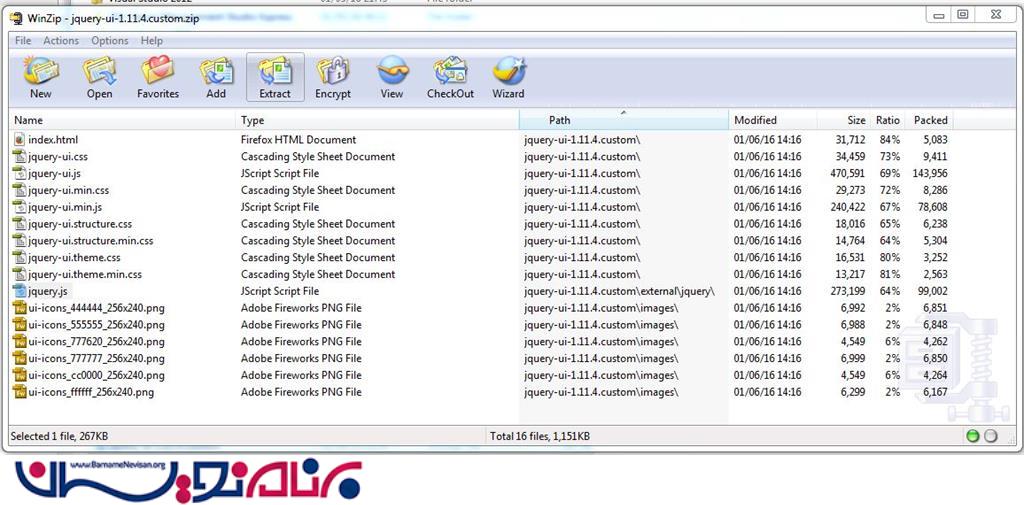Sort by the Modified column header
Screen dimensions: 1024x505
(x=773, y=120)
